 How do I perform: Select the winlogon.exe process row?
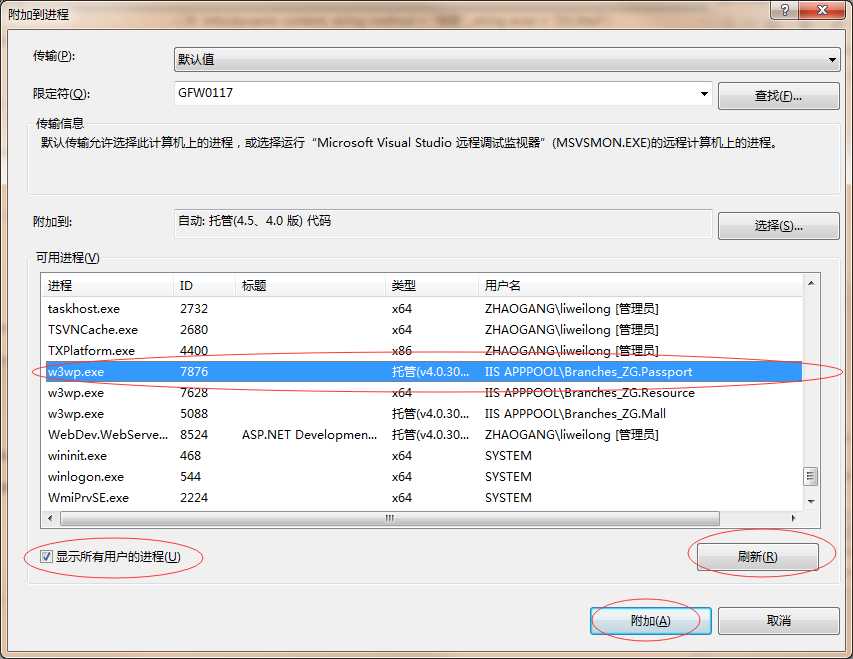423,477
